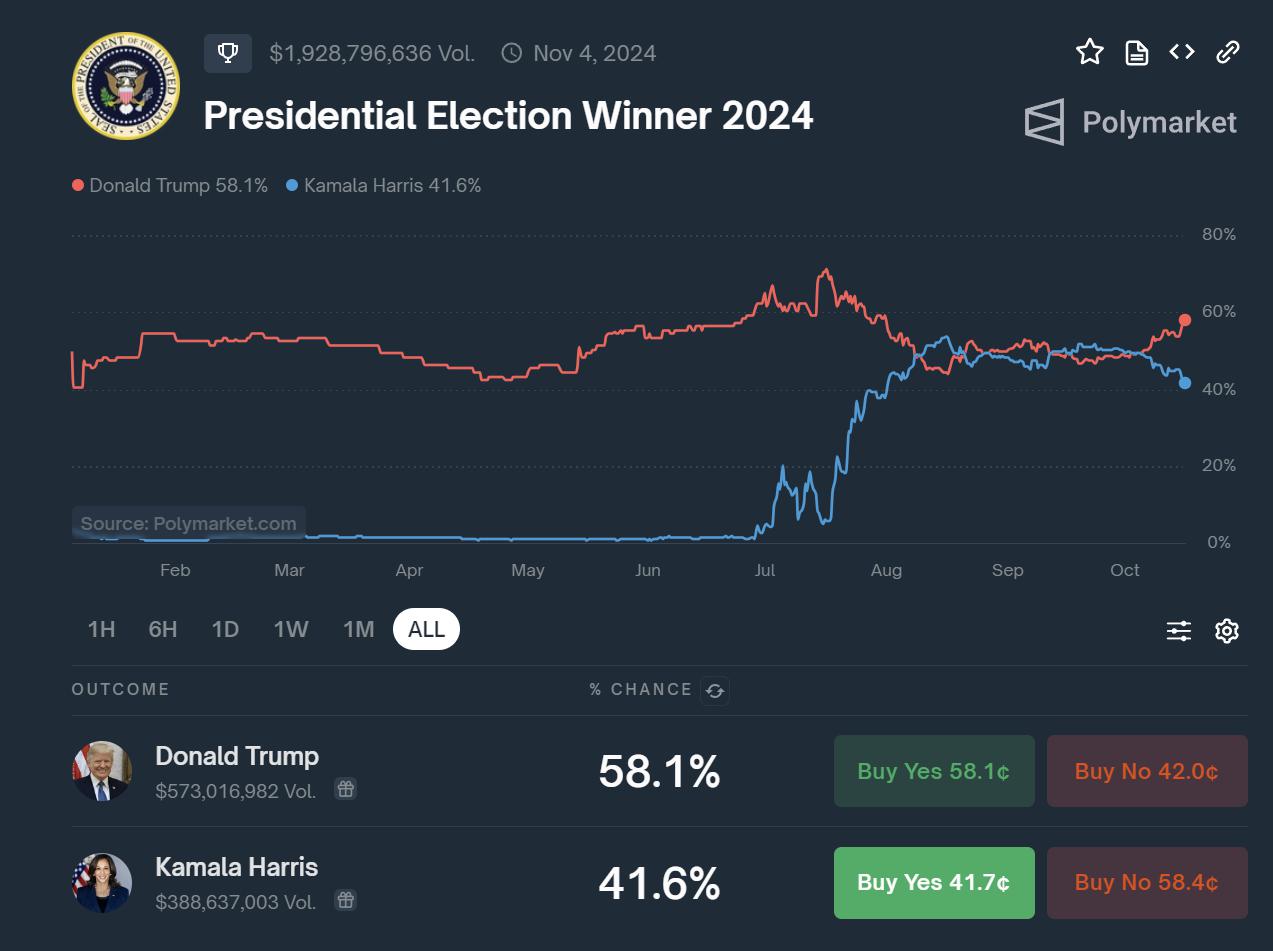The image size is (1273, 951).
Task: Toggle the % chance refresh icon
Action: click(715, 690)
